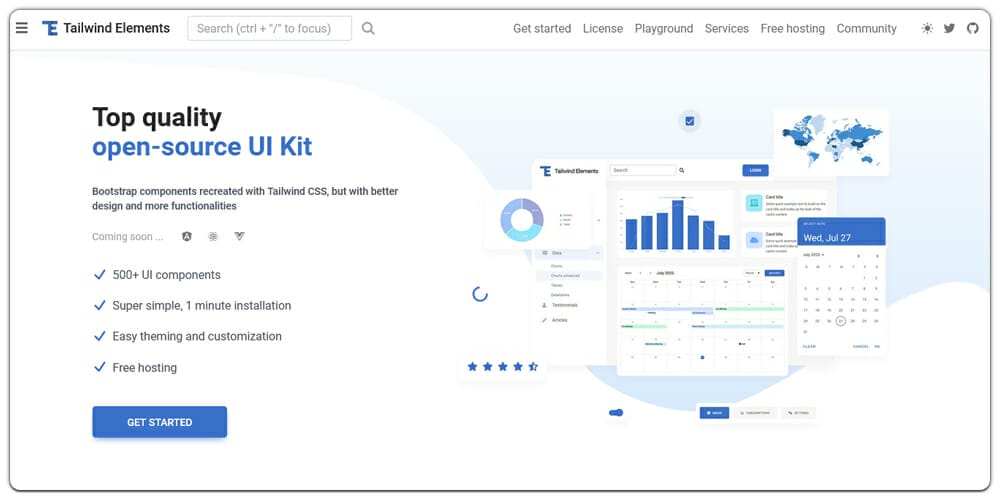1000x500 pixels.
Task: Open the License link in the navbar
Action: 602,28
